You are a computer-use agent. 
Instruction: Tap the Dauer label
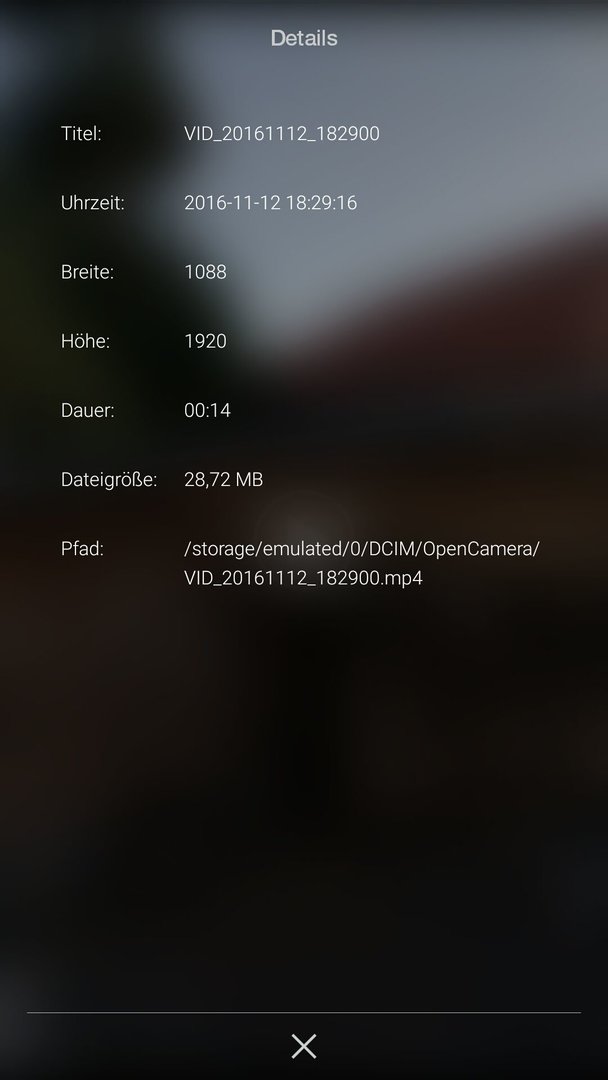coord(87,411)
